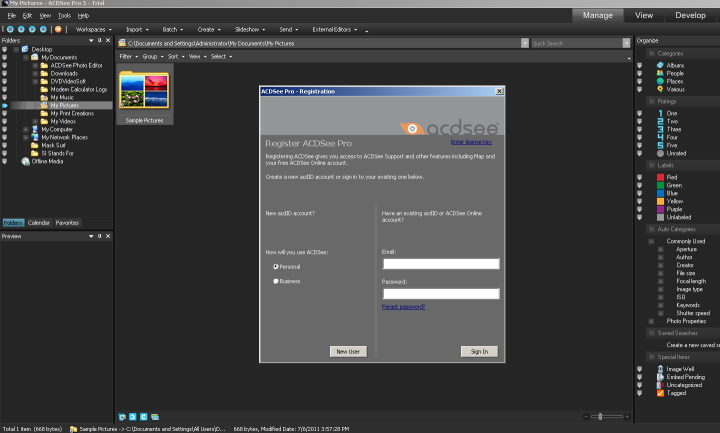The image size is (720, 433).
Task: Select the Tagged special item icon
Action: pos(660,393)
